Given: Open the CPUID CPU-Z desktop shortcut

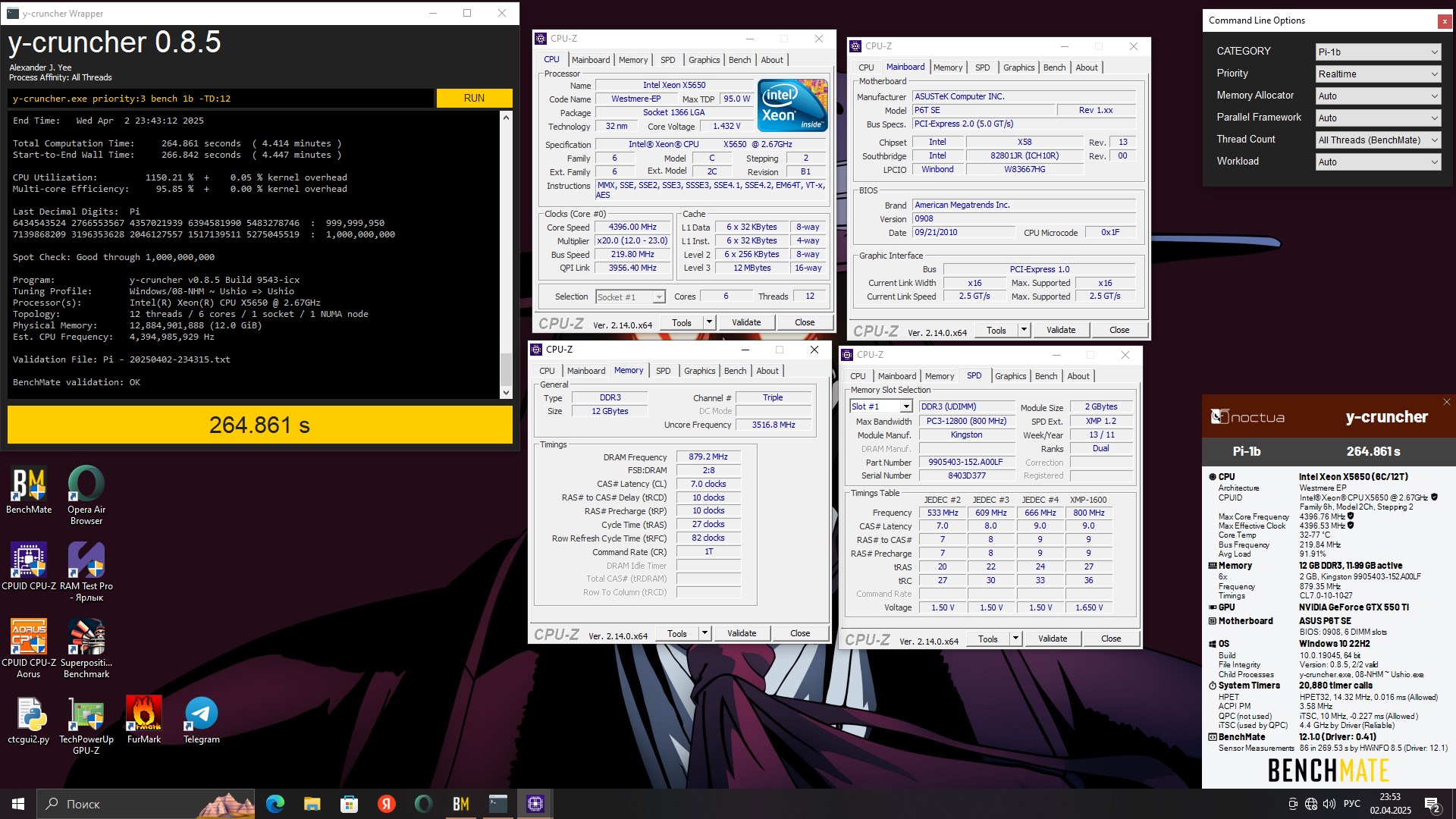Looking at the screenshot, I should [x=29, y=566].
